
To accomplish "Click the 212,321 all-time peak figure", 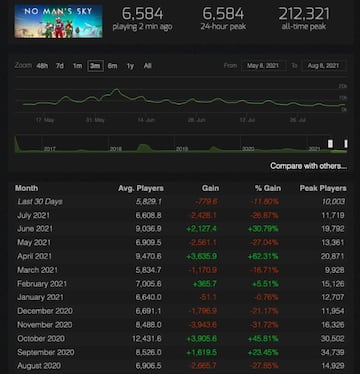I will [x=304, y=14].
